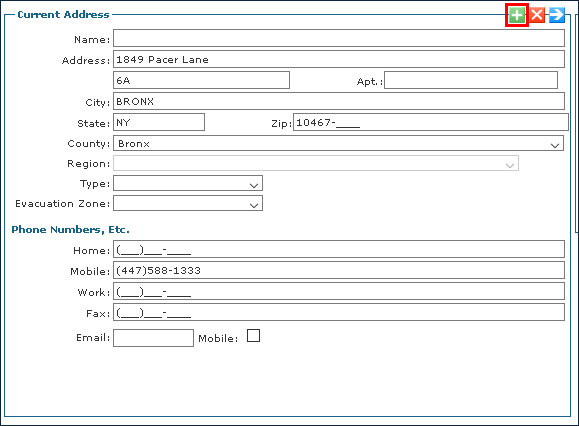579x426 pixels.
Task: Click the Home phone number field
Action: (339, 249)
